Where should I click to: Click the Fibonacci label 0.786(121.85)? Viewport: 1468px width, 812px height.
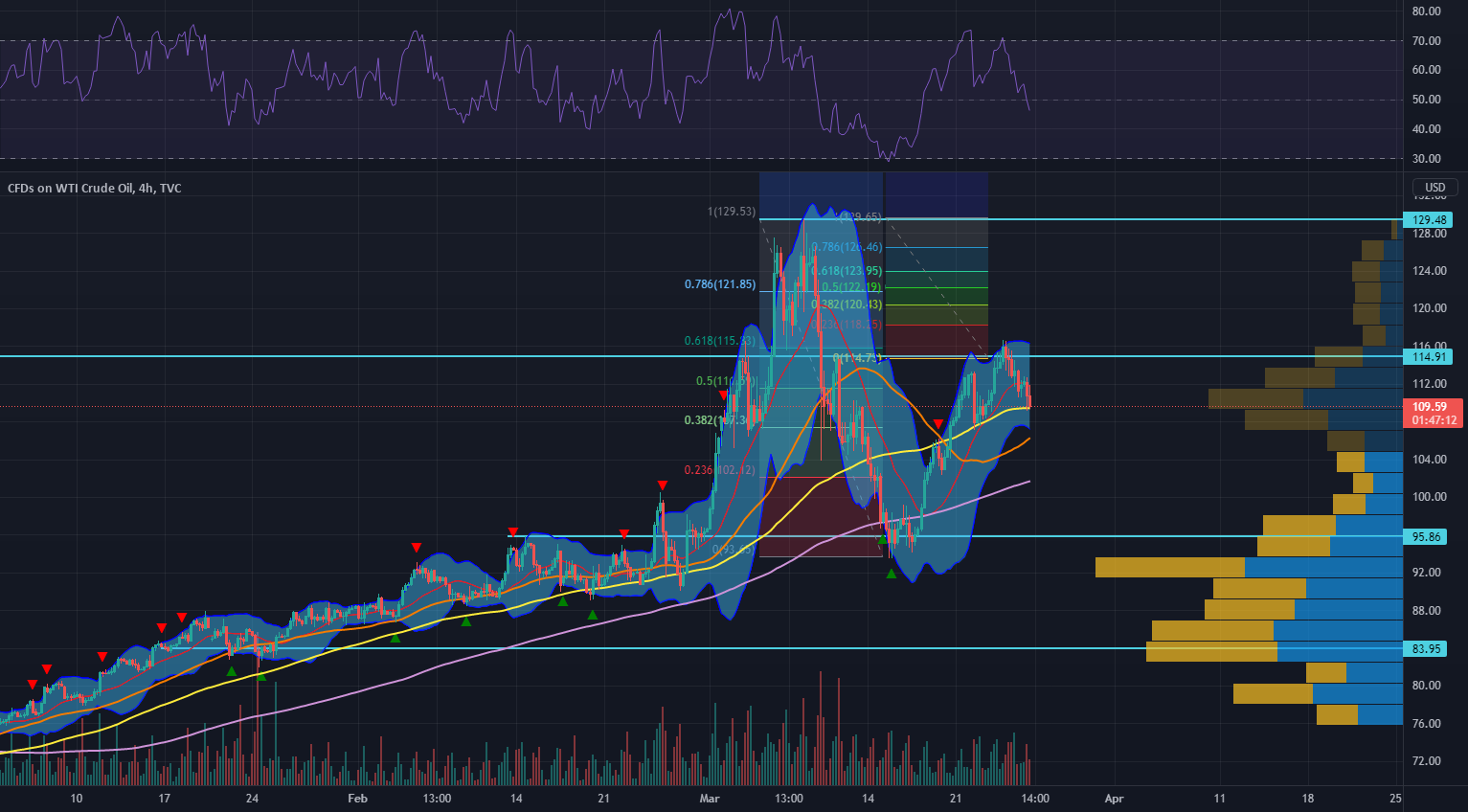point(720,284)
